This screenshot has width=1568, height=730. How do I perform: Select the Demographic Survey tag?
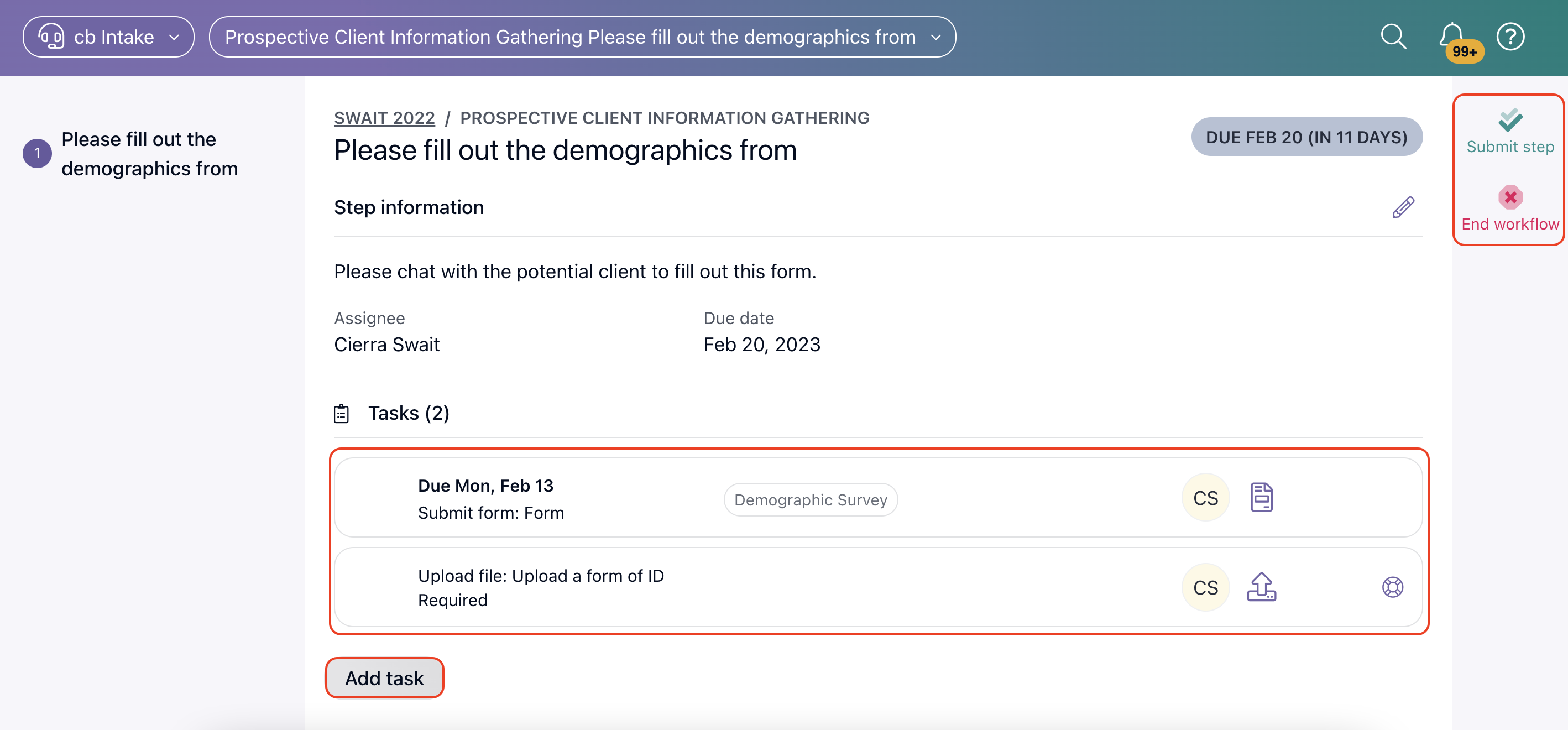[x=810, y=500]
